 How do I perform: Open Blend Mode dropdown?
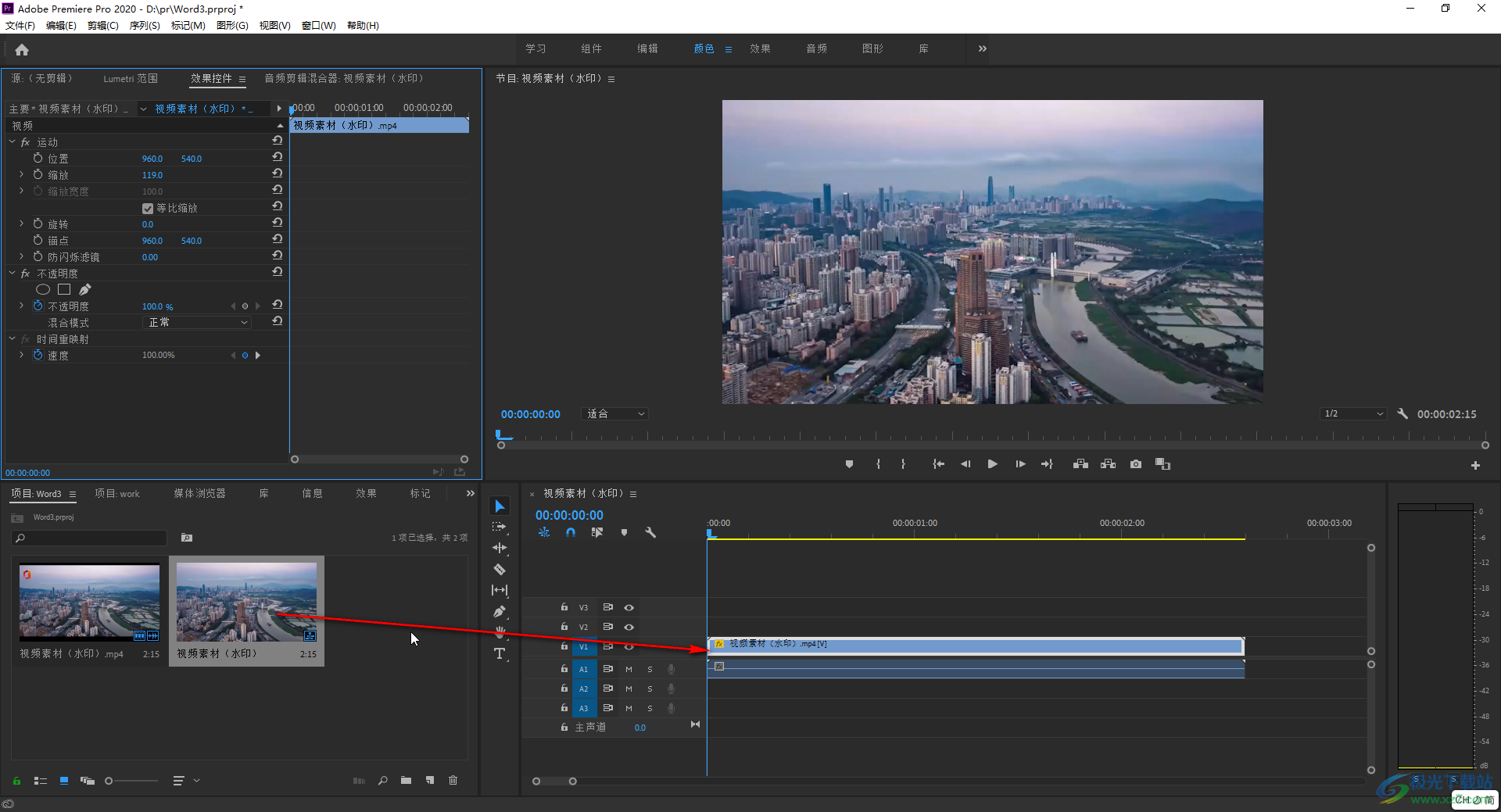click(x=197, y=323)
